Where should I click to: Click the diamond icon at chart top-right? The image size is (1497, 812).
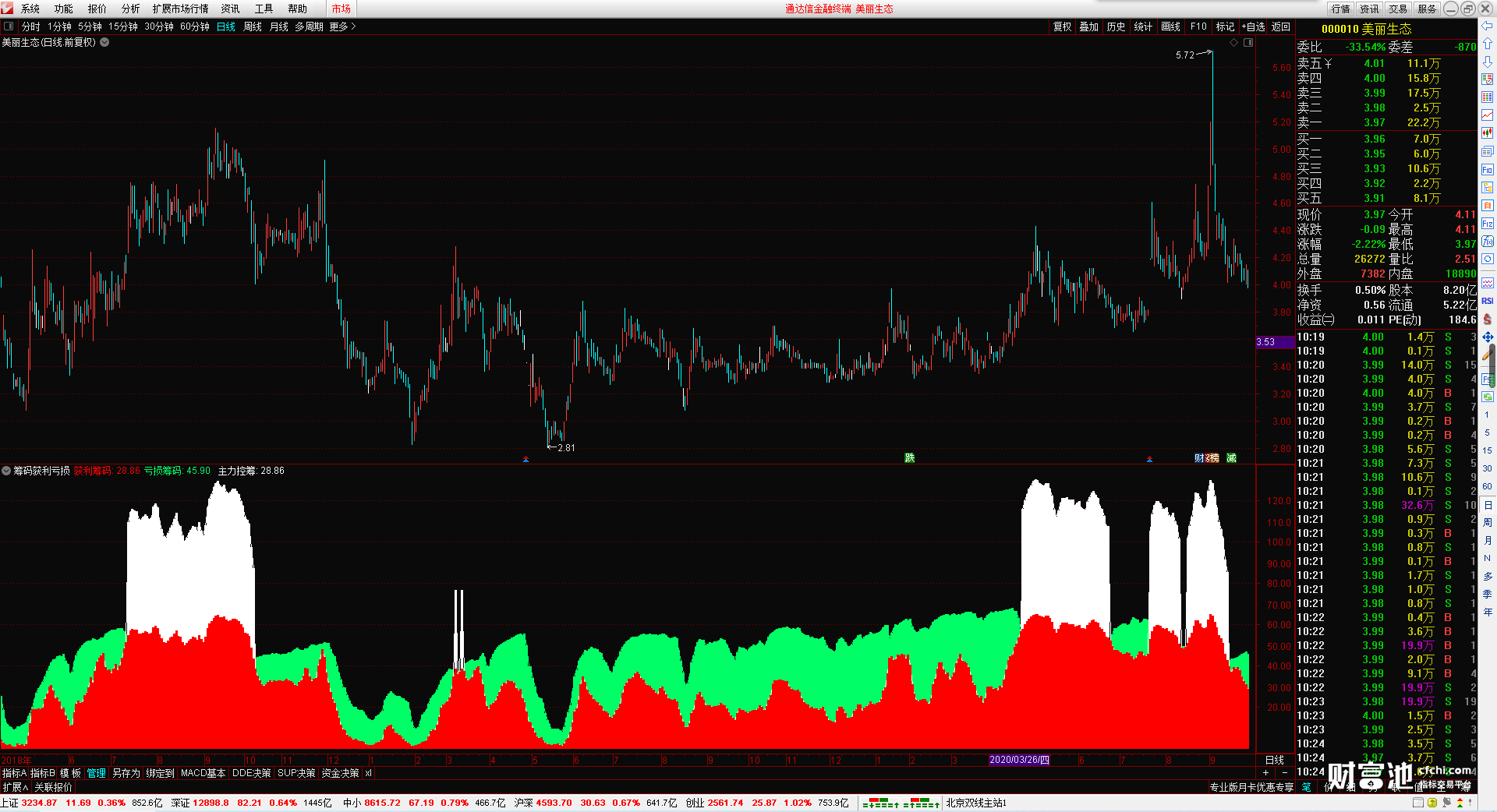(1233, 42)
